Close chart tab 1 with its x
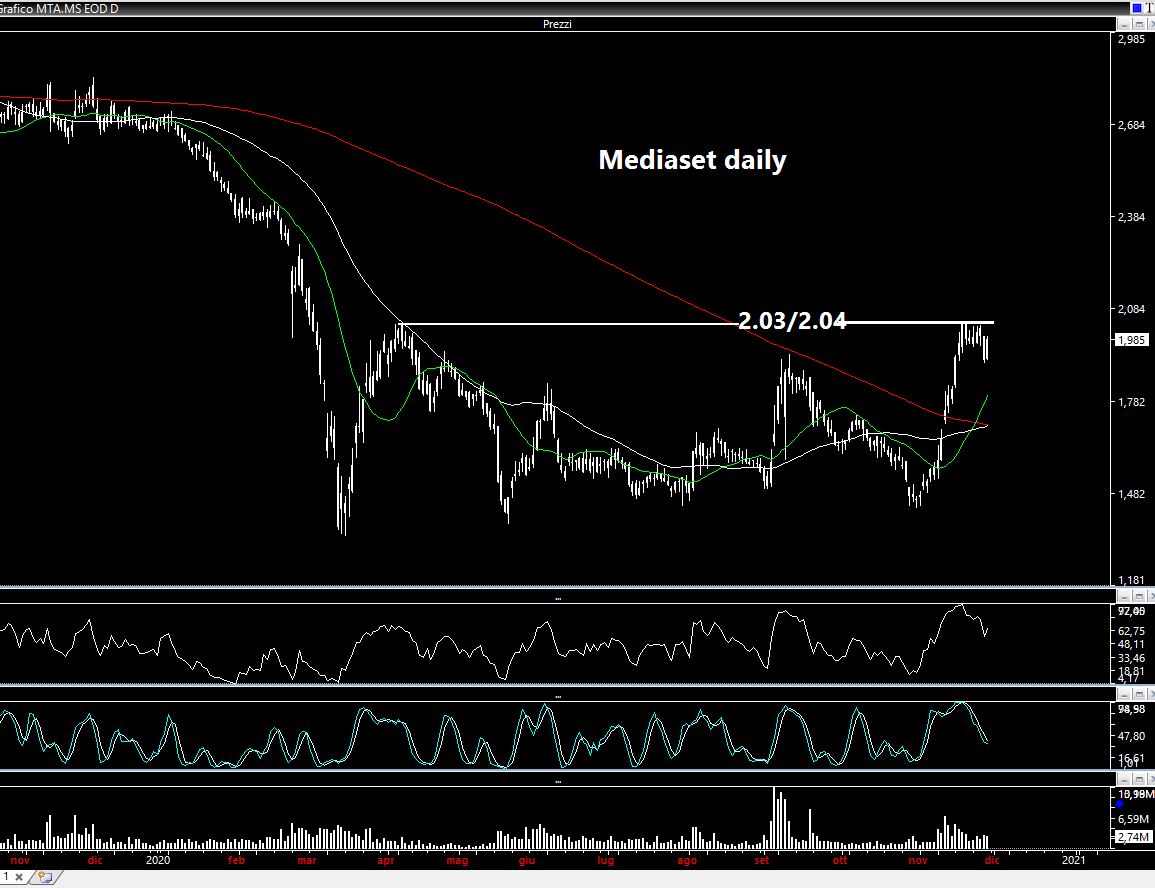Viewport: 1155px width, 888px height. click(19, 877)
